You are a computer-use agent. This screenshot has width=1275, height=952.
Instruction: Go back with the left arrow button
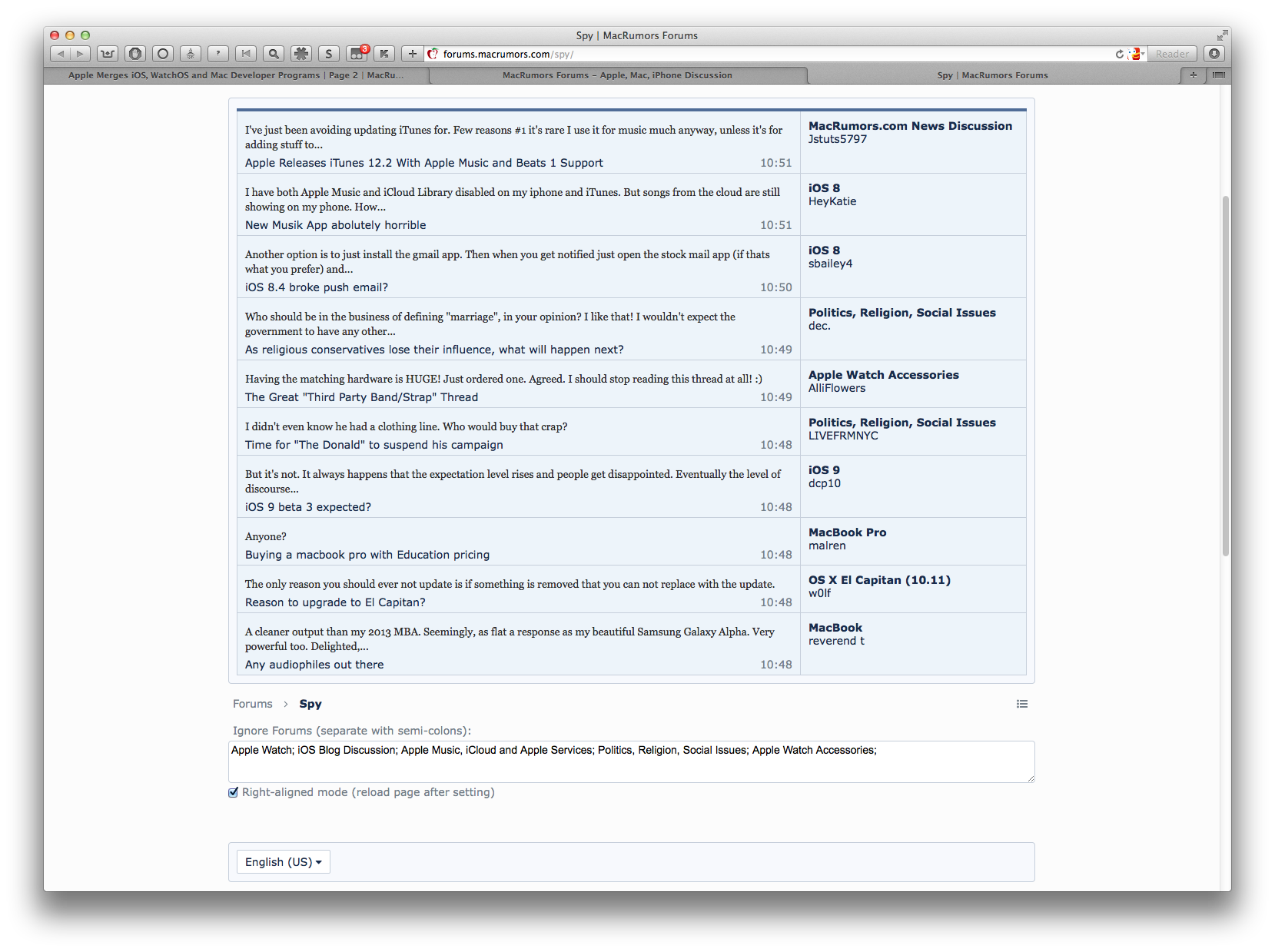pyautogui.click(x=61, y=54)
